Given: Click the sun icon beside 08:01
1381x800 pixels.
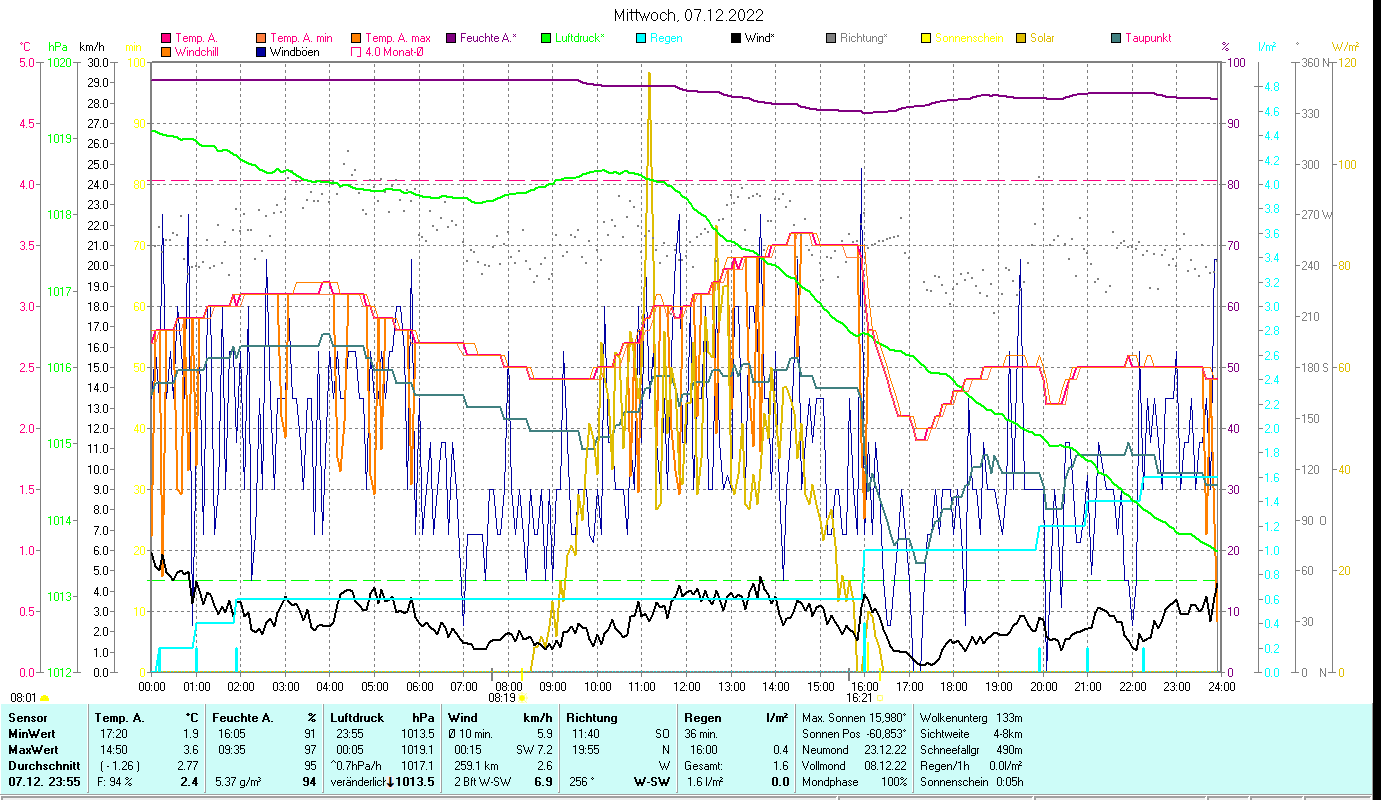Looking at the screenshot, I should point(44,698).
